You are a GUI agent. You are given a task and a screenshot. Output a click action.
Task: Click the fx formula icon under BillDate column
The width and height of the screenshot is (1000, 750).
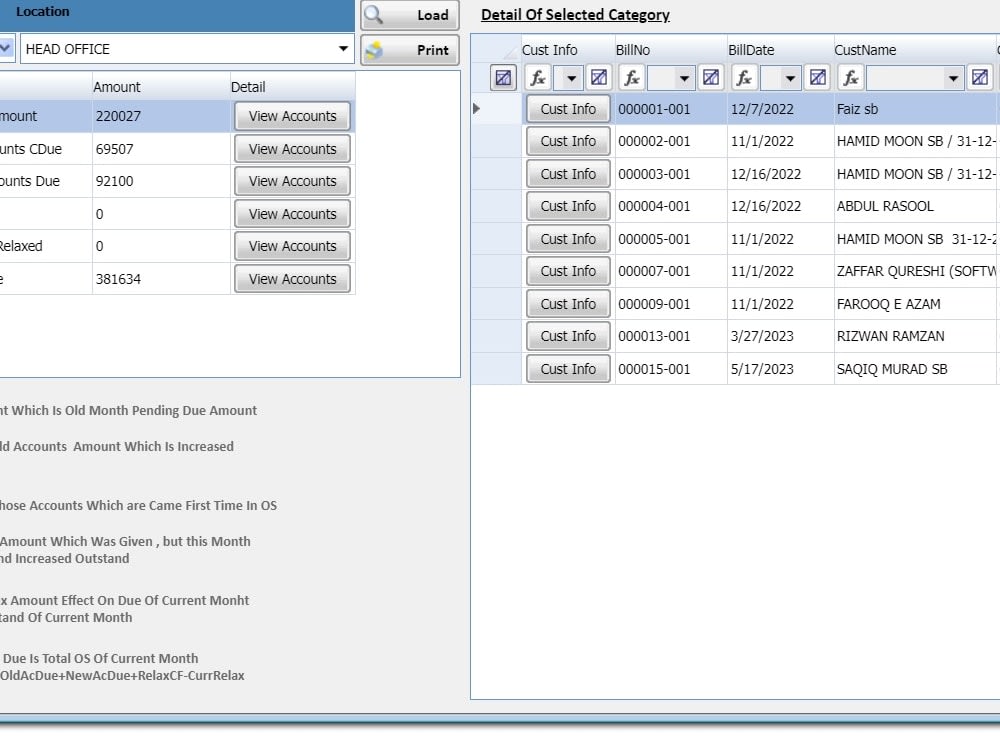coord(744,78)
